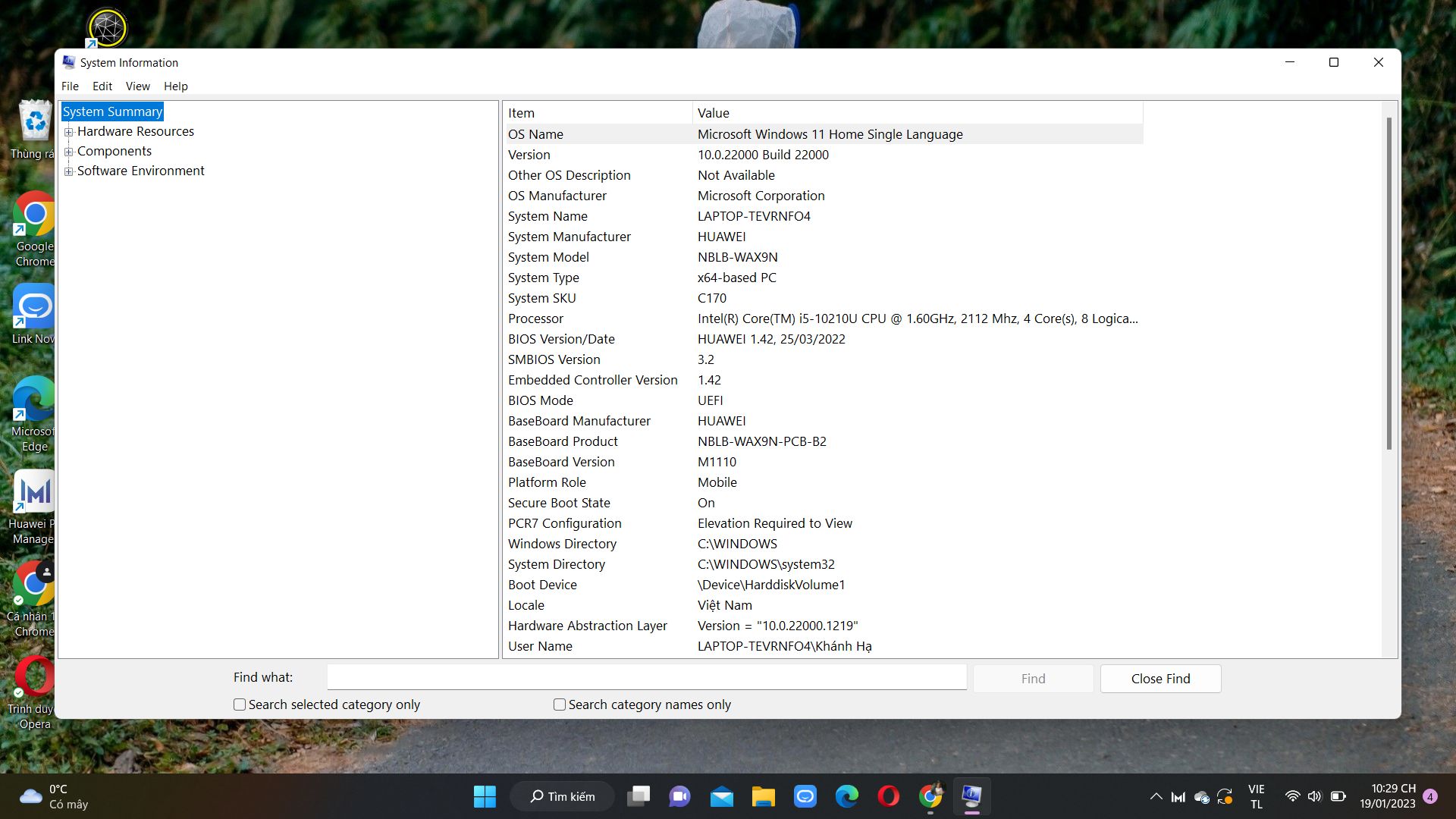Click the details pane vertical scrollbar

tap(1389, 282)
